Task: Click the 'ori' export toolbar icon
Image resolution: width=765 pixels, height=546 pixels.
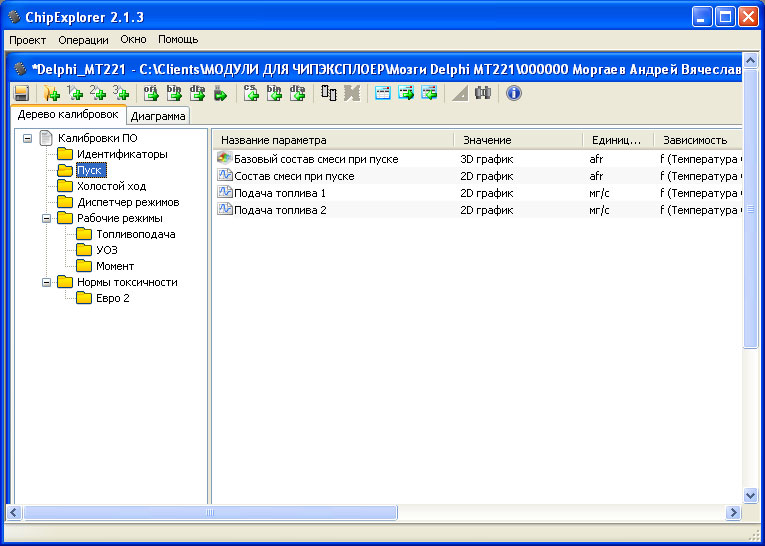Action: (151, 93)
